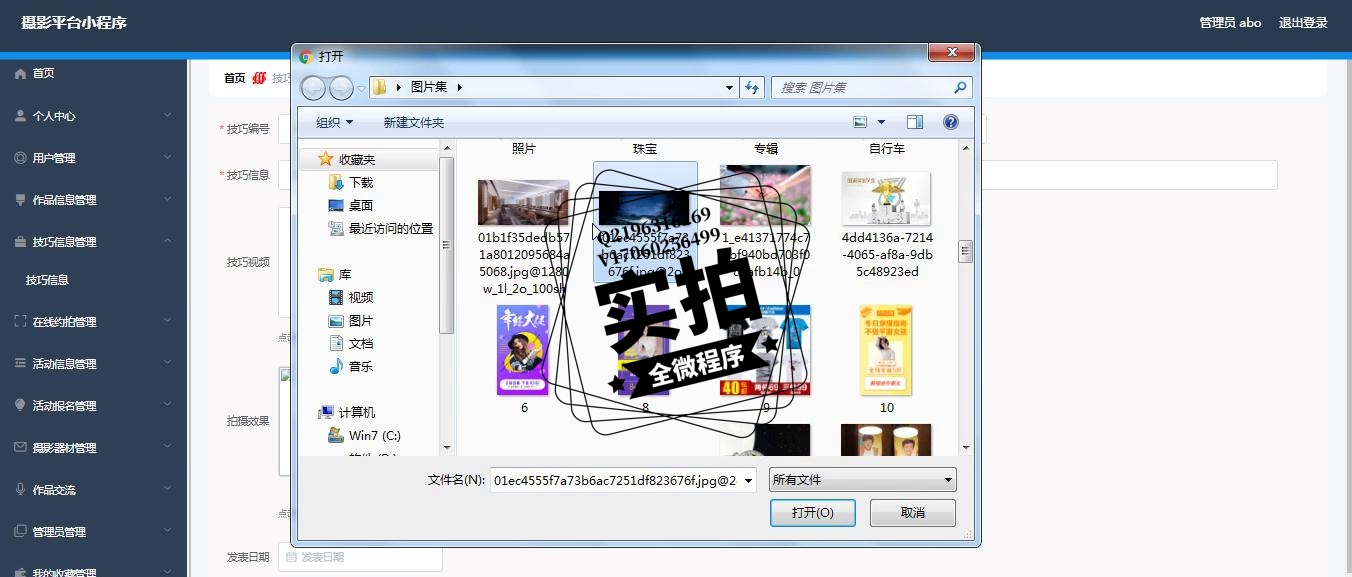Expand 管理员管理 in the sidebar
The image size is (1352, 577).
[x=93, y=532]
